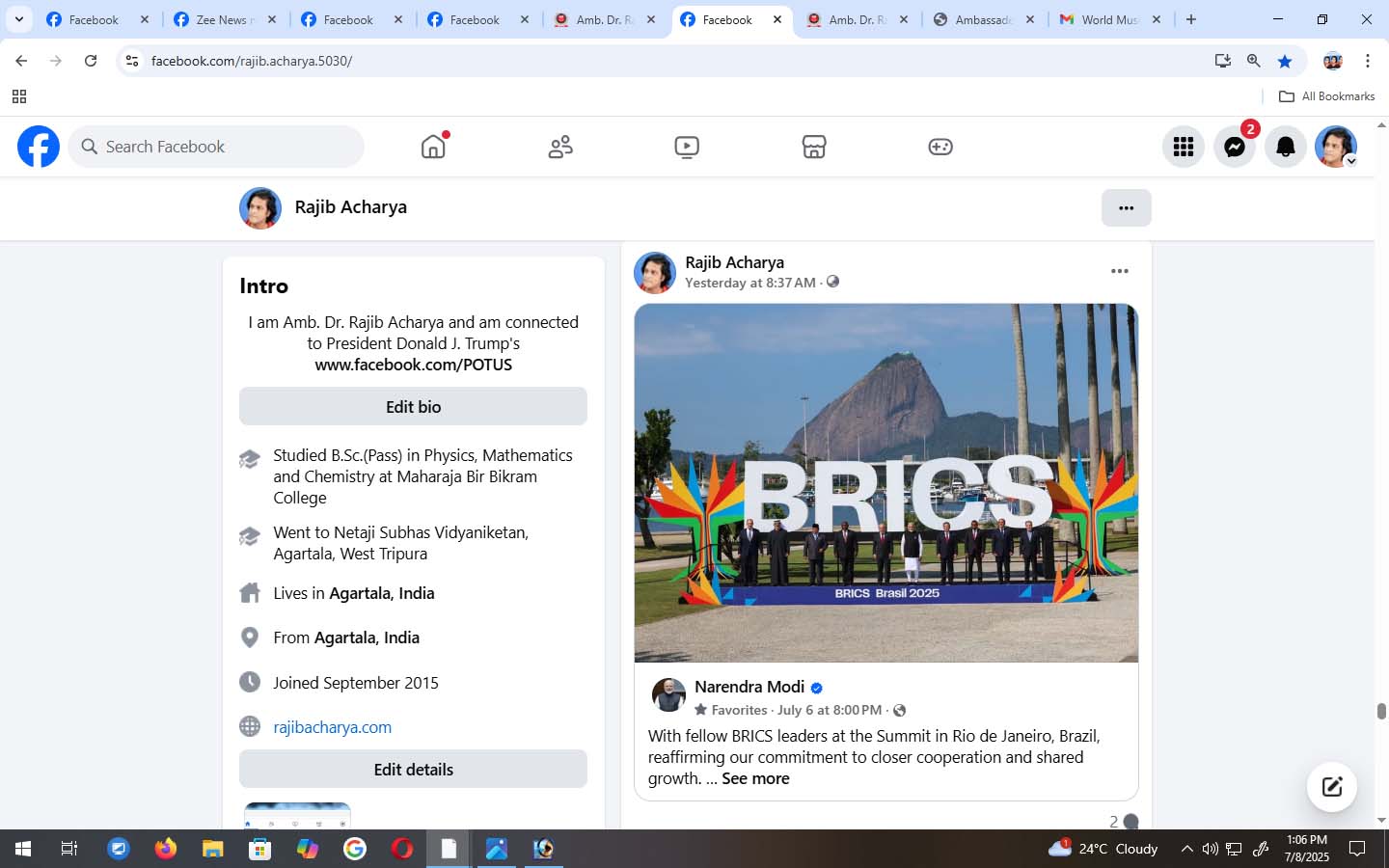Image resolution: width=1389 pixels, height=868 pixels.
Task: Click the browser Back arrow
Action: 21,61
